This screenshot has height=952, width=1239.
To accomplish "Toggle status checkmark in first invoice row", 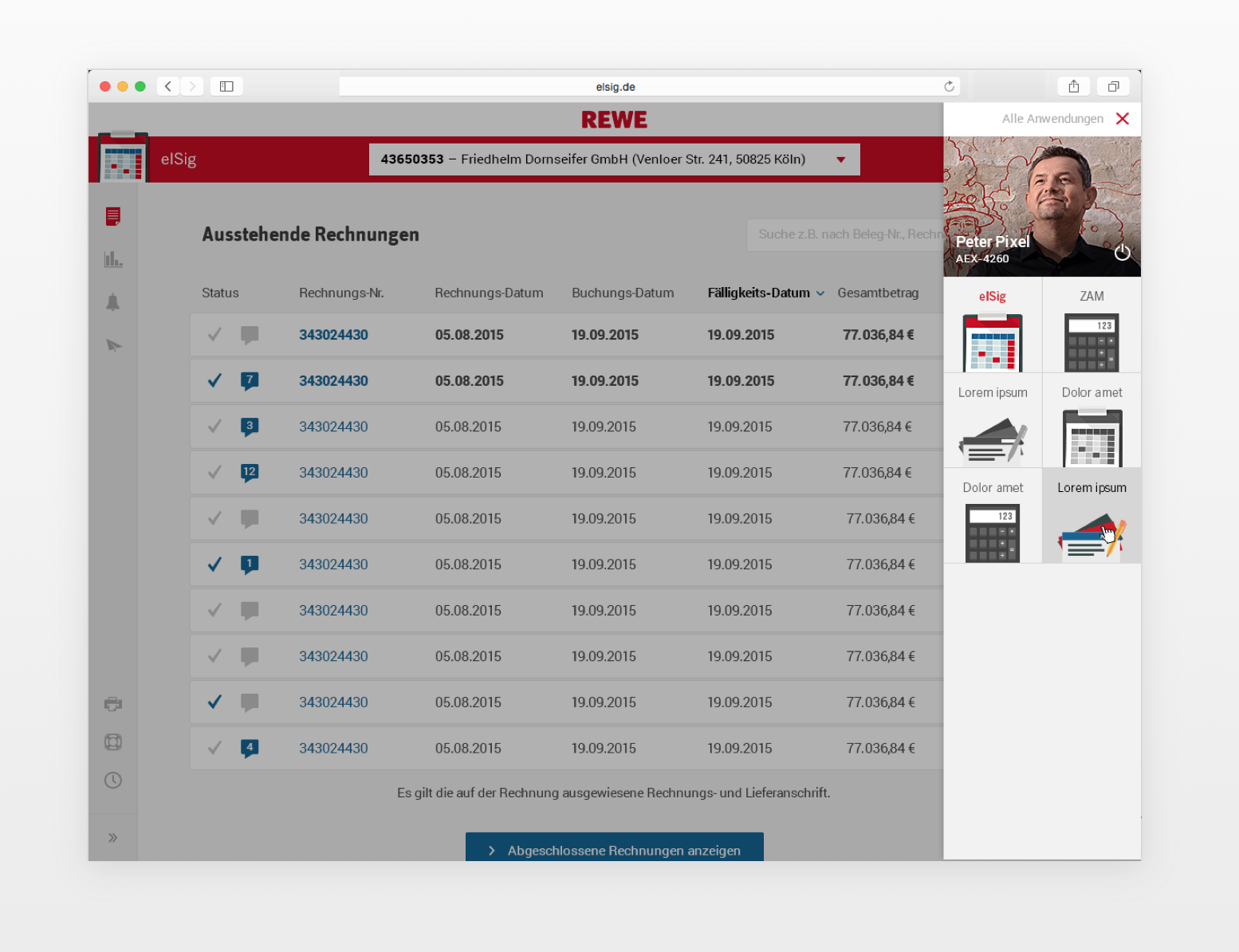I will 214,334.
